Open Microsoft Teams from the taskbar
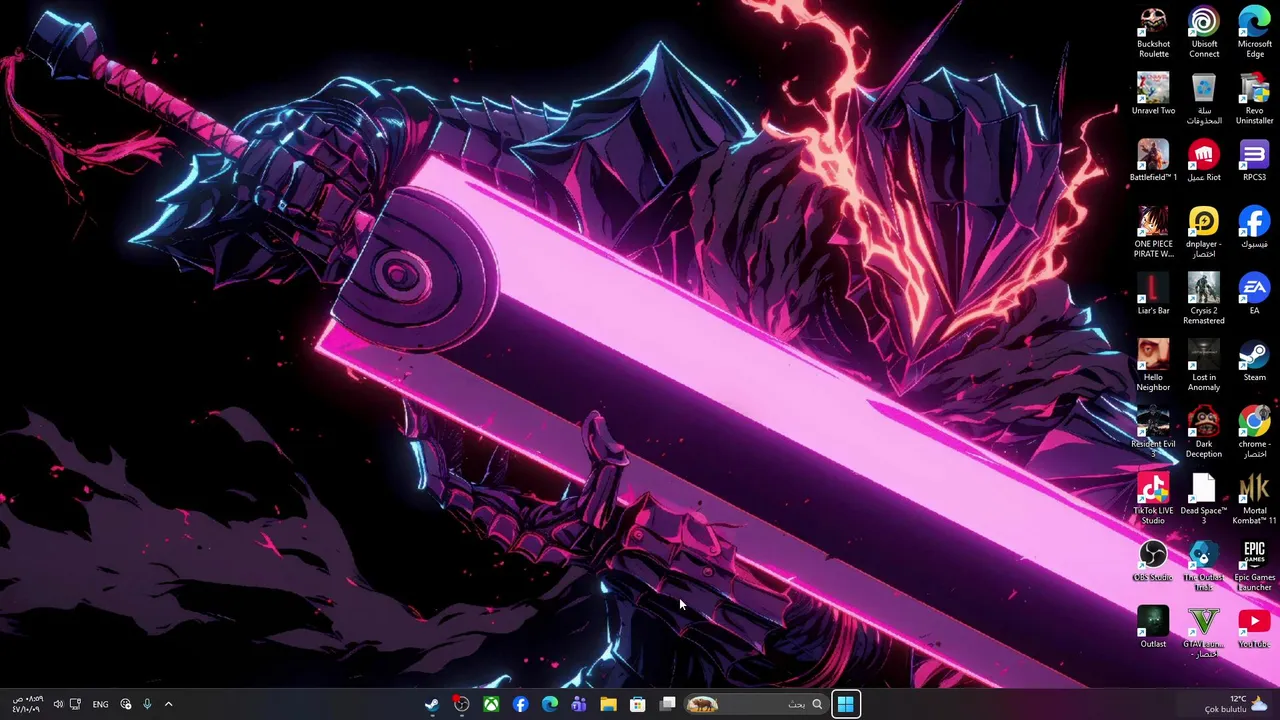1280x720 pixels. (x=579, y=704)
